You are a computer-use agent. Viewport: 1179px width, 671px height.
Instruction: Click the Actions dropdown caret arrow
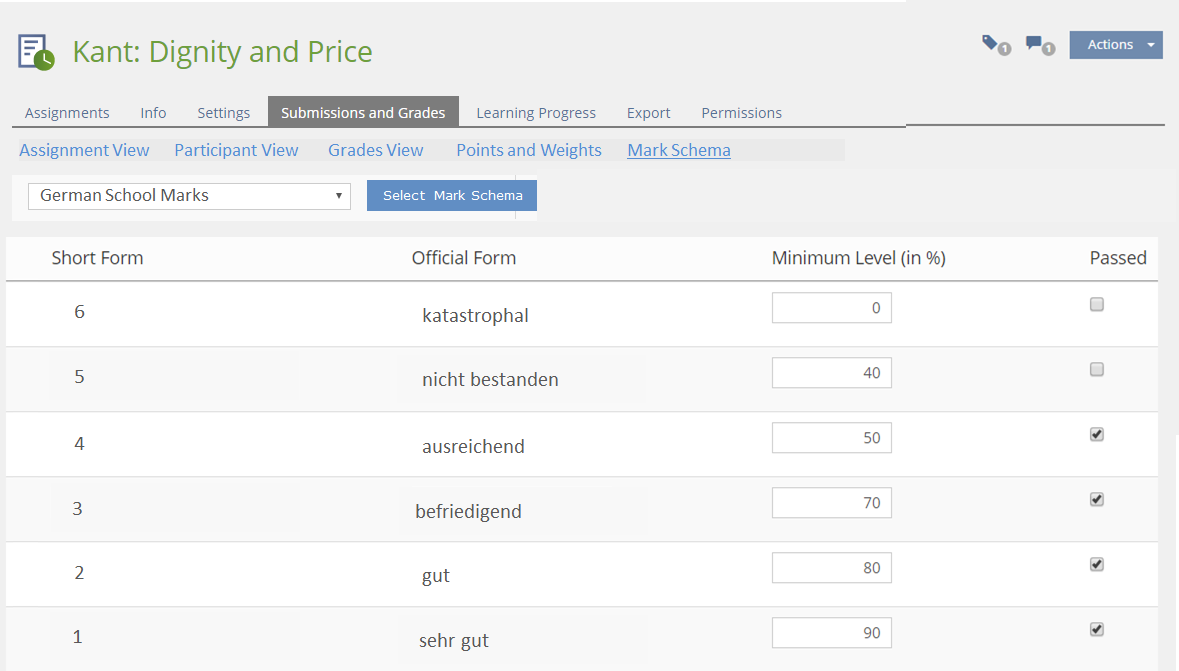pos(1151,45)
